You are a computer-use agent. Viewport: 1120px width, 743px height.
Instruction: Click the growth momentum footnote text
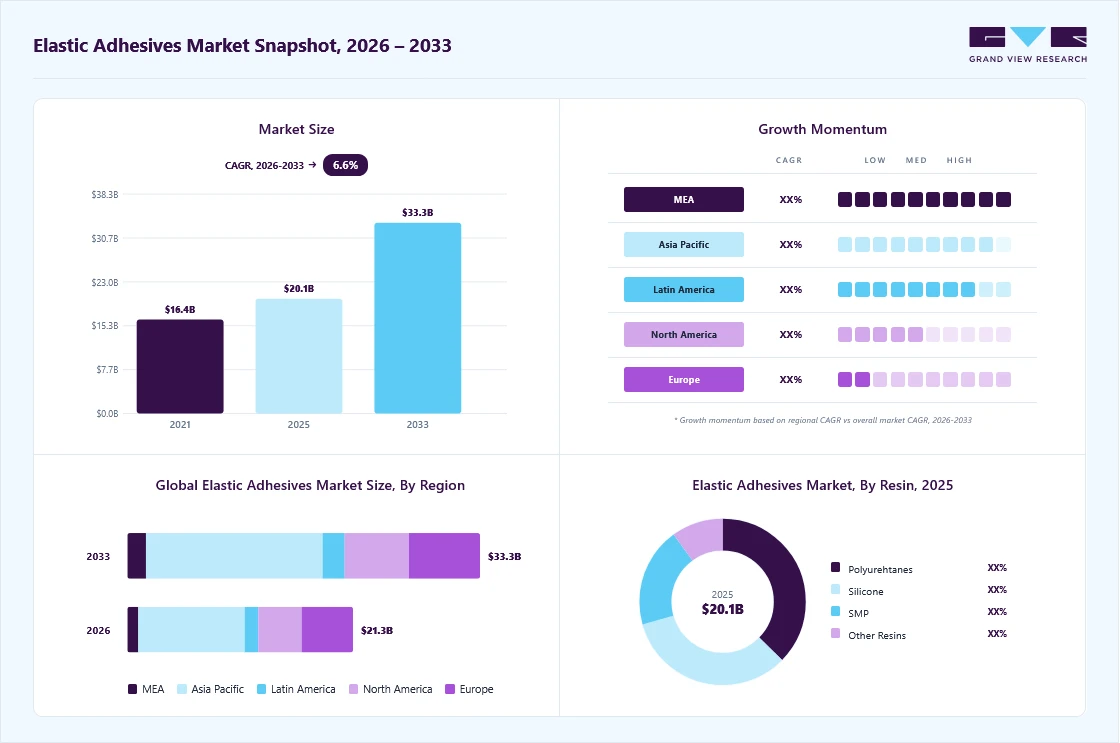click(x=823, y=420)
